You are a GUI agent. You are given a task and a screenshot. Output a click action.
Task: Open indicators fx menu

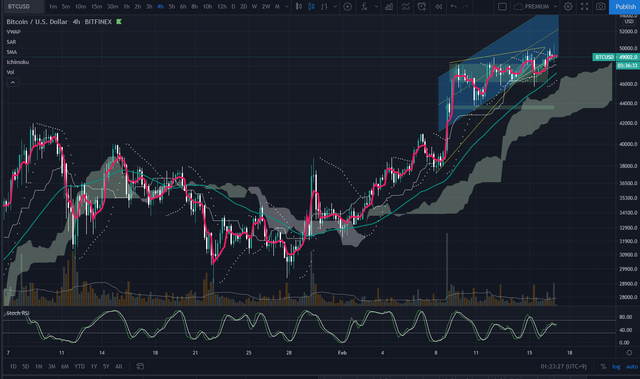click(364, 7)
